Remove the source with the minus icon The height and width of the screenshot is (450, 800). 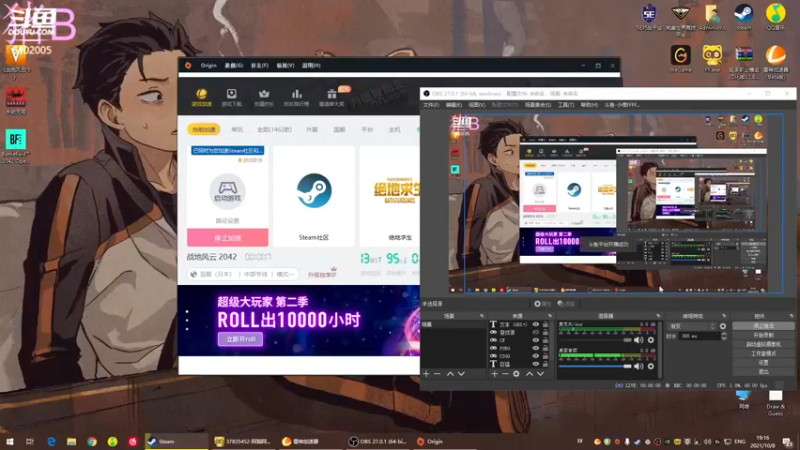pos(505,374)
